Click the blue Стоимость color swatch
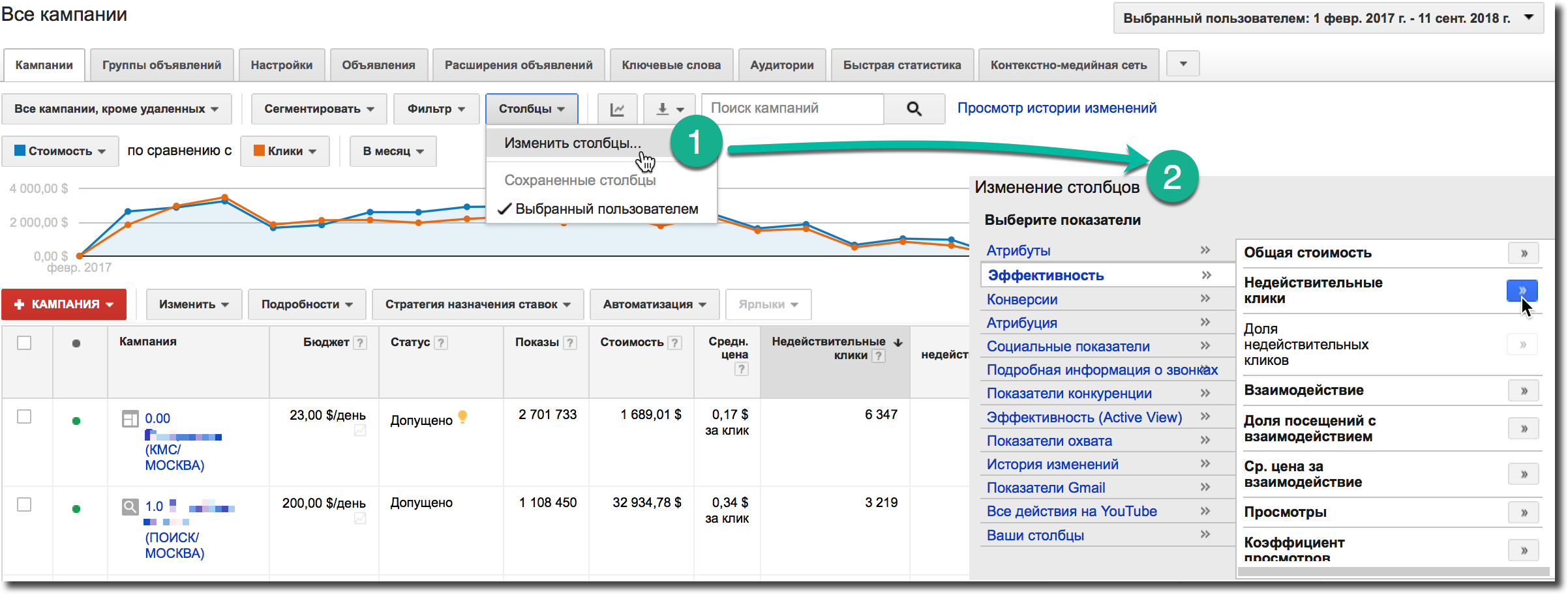The height and width of the screenshot is (597, 1568). (x=20, y=151)
